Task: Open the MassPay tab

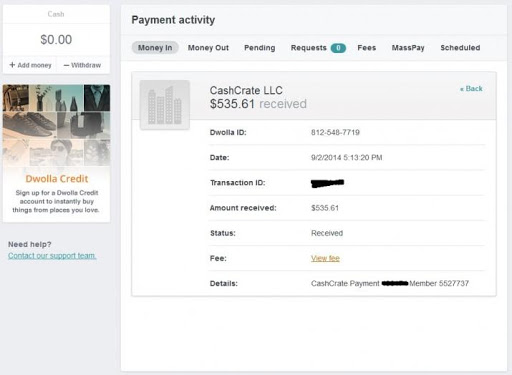Action: click(408, 48)
